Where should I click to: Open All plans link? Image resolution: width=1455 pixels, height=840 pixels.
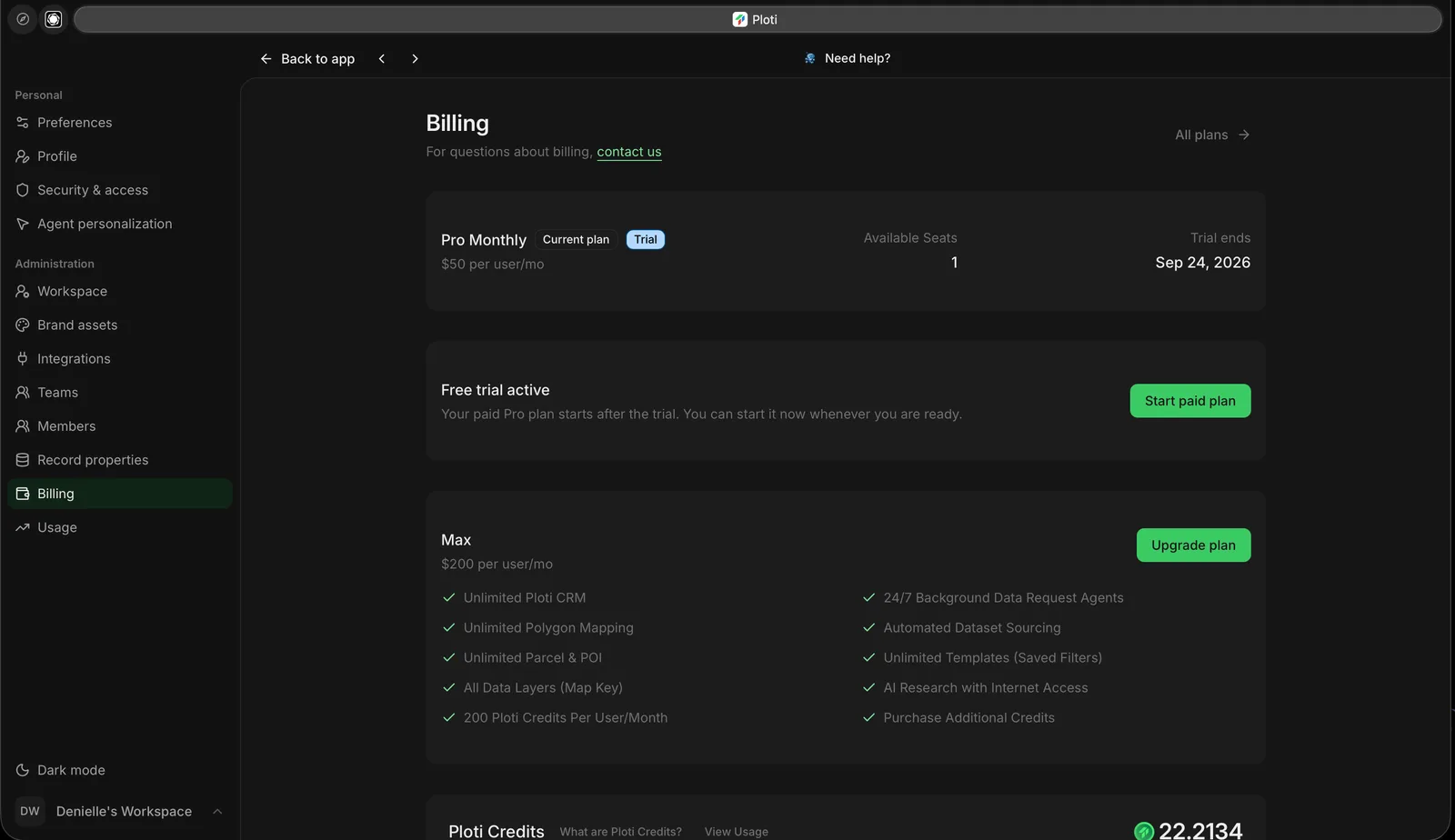coord(1212,135)
